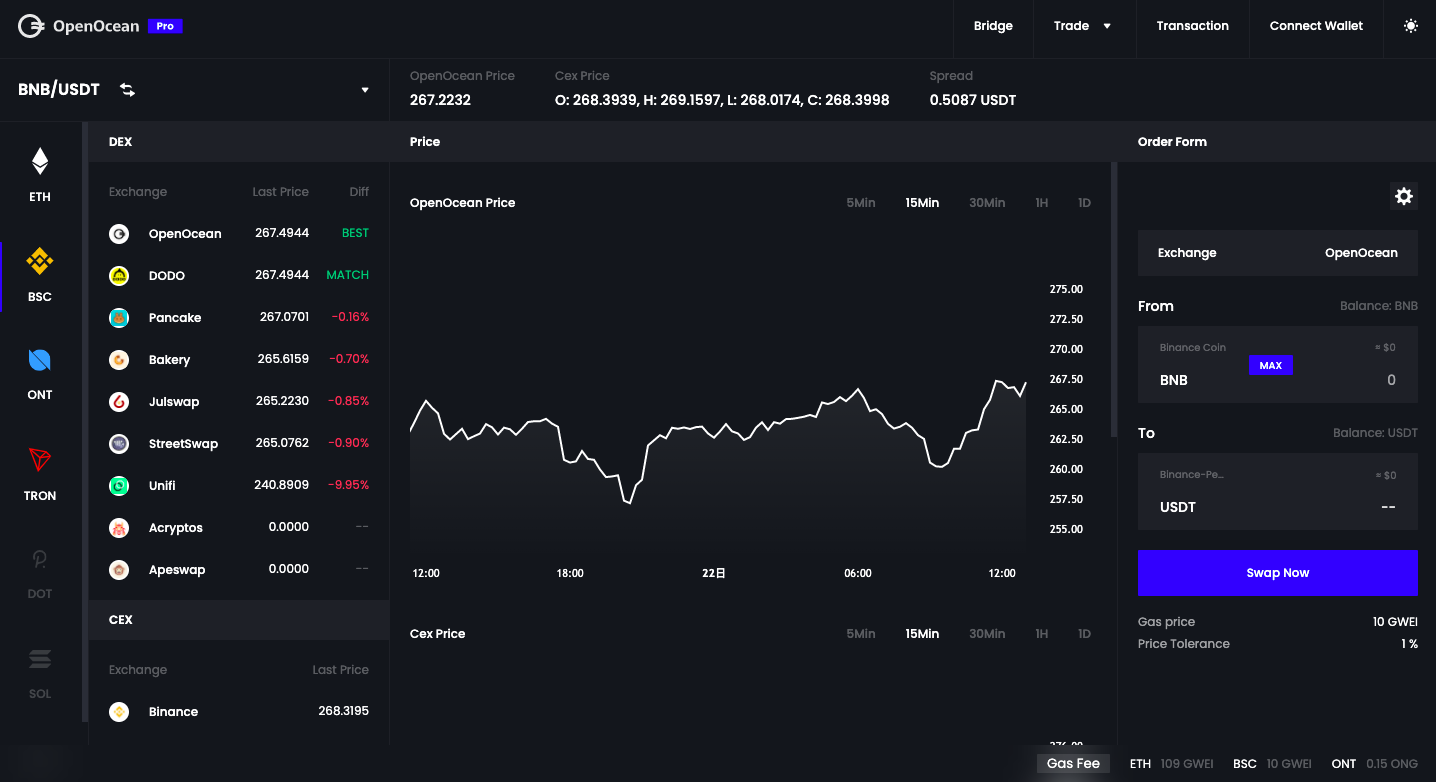Select 1D on OpenOcean Price chart

coord(1084,203)
